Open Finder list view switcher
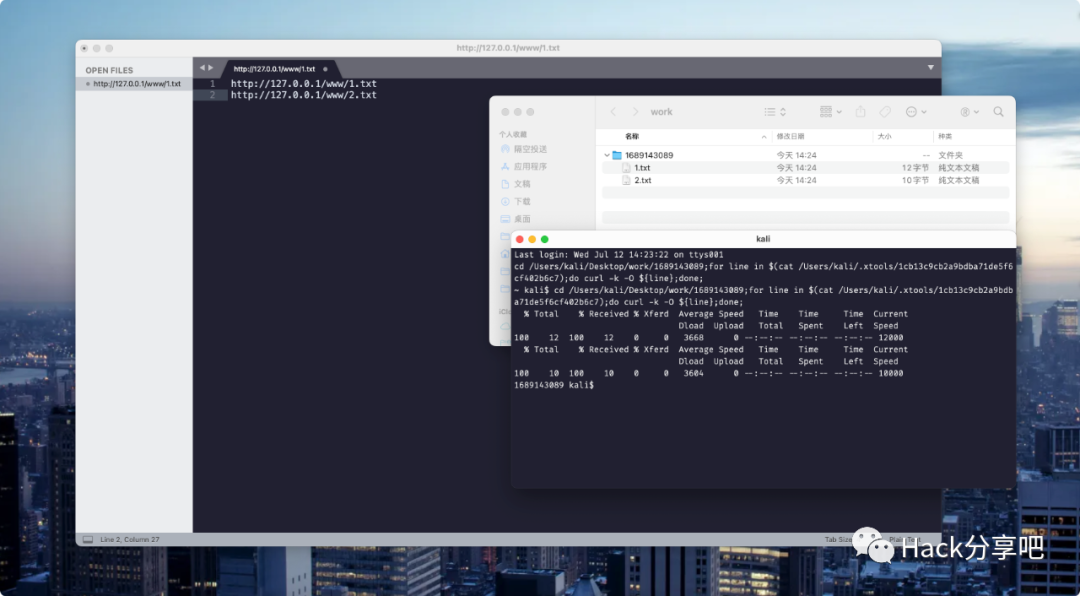 click(x=775, y=112)
